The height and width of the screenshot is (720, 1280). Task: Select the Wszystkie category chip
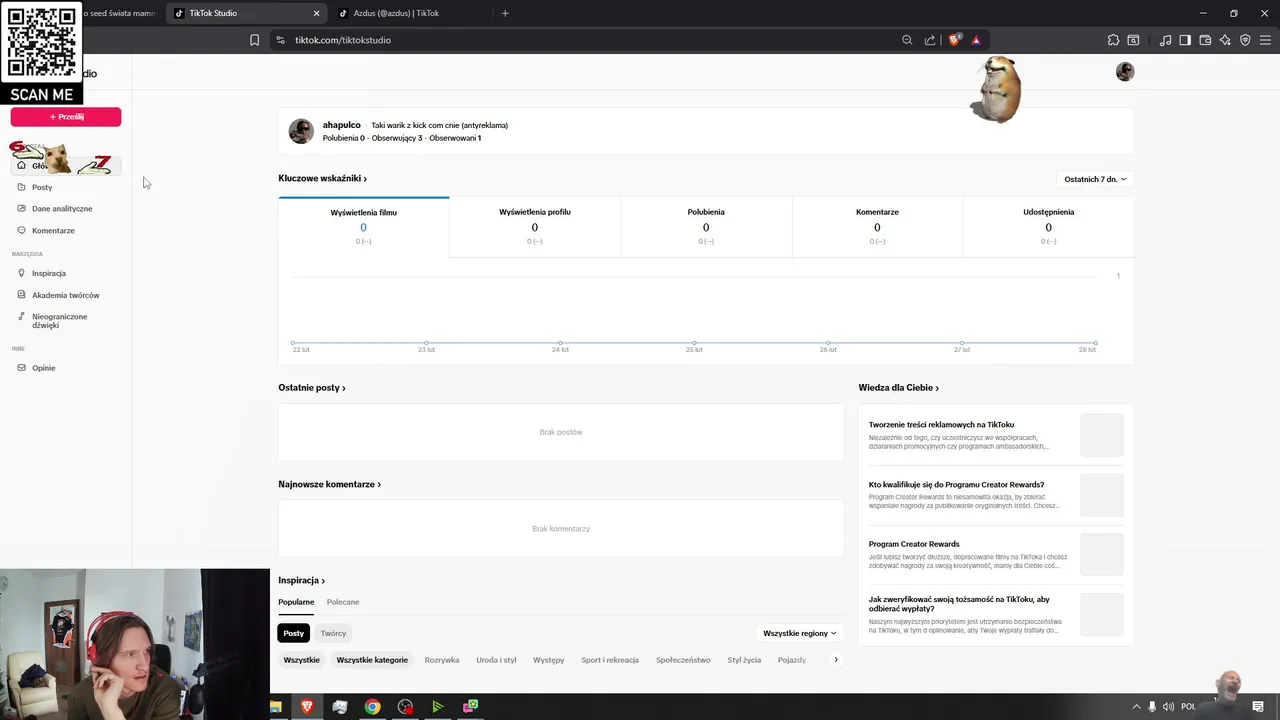click(302, 660)
